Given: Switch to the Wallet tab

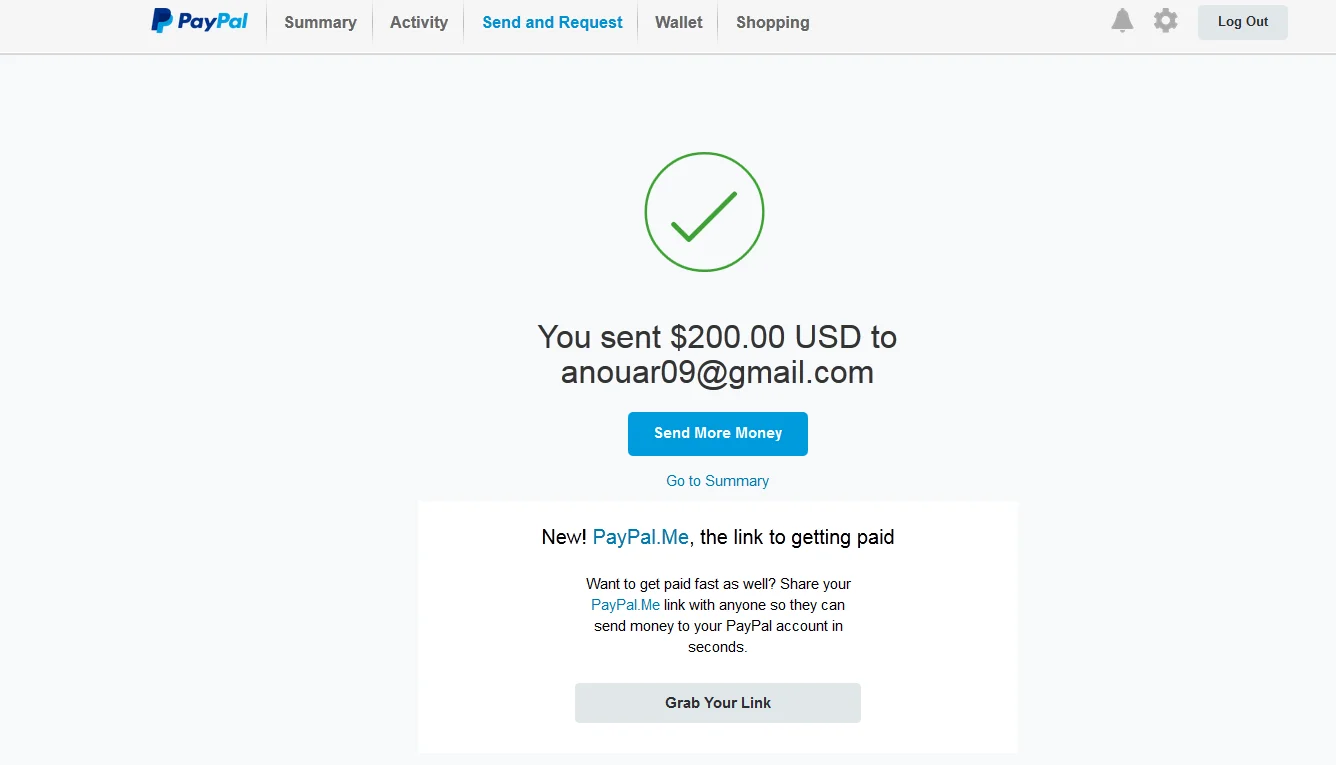Looking at the screenshot, I should pyautogui.click(x=679, y=22).
